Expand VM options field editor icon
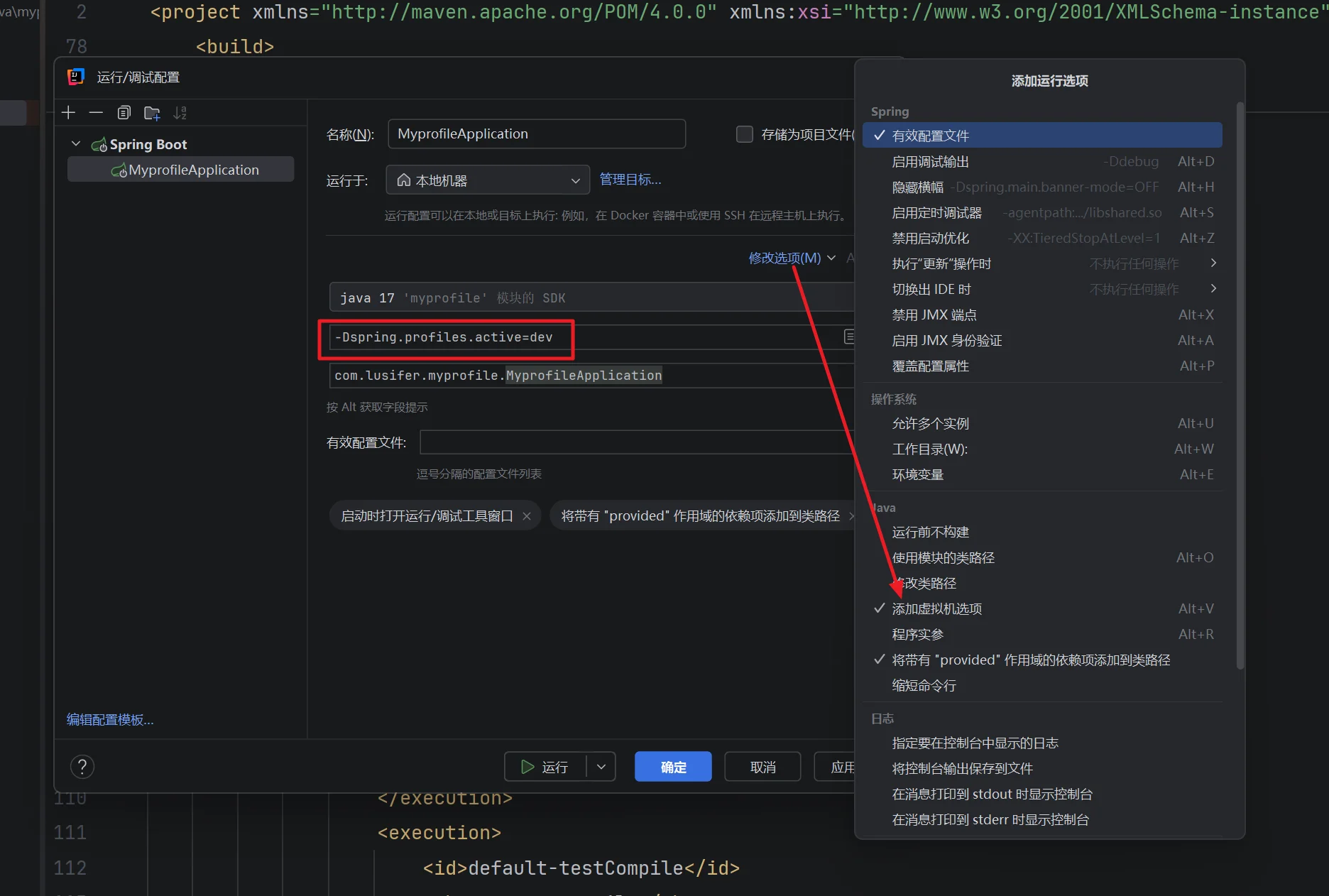The width and height of the screenshot is (1329, 896). (x=848, y=337)
